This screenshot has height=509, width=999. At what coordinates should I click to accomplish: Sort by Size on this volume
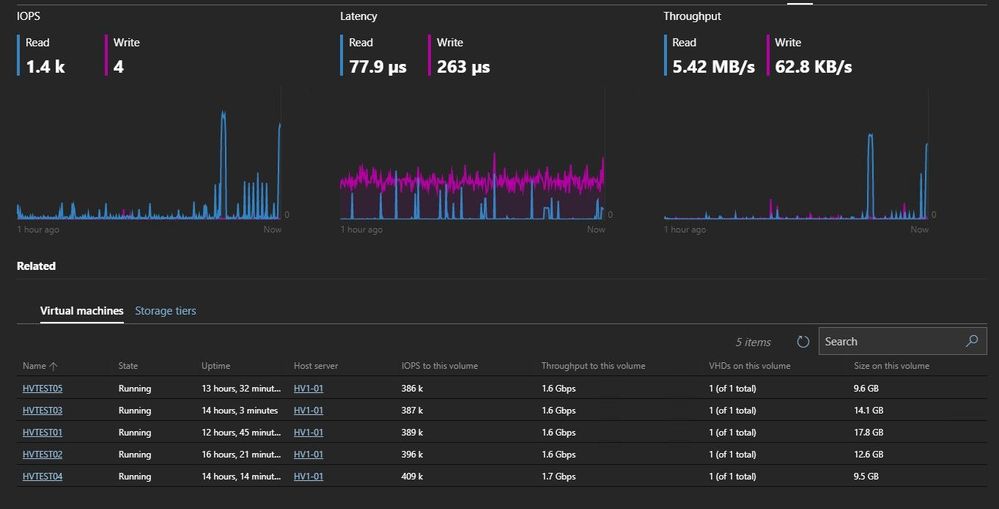[891, 366]
